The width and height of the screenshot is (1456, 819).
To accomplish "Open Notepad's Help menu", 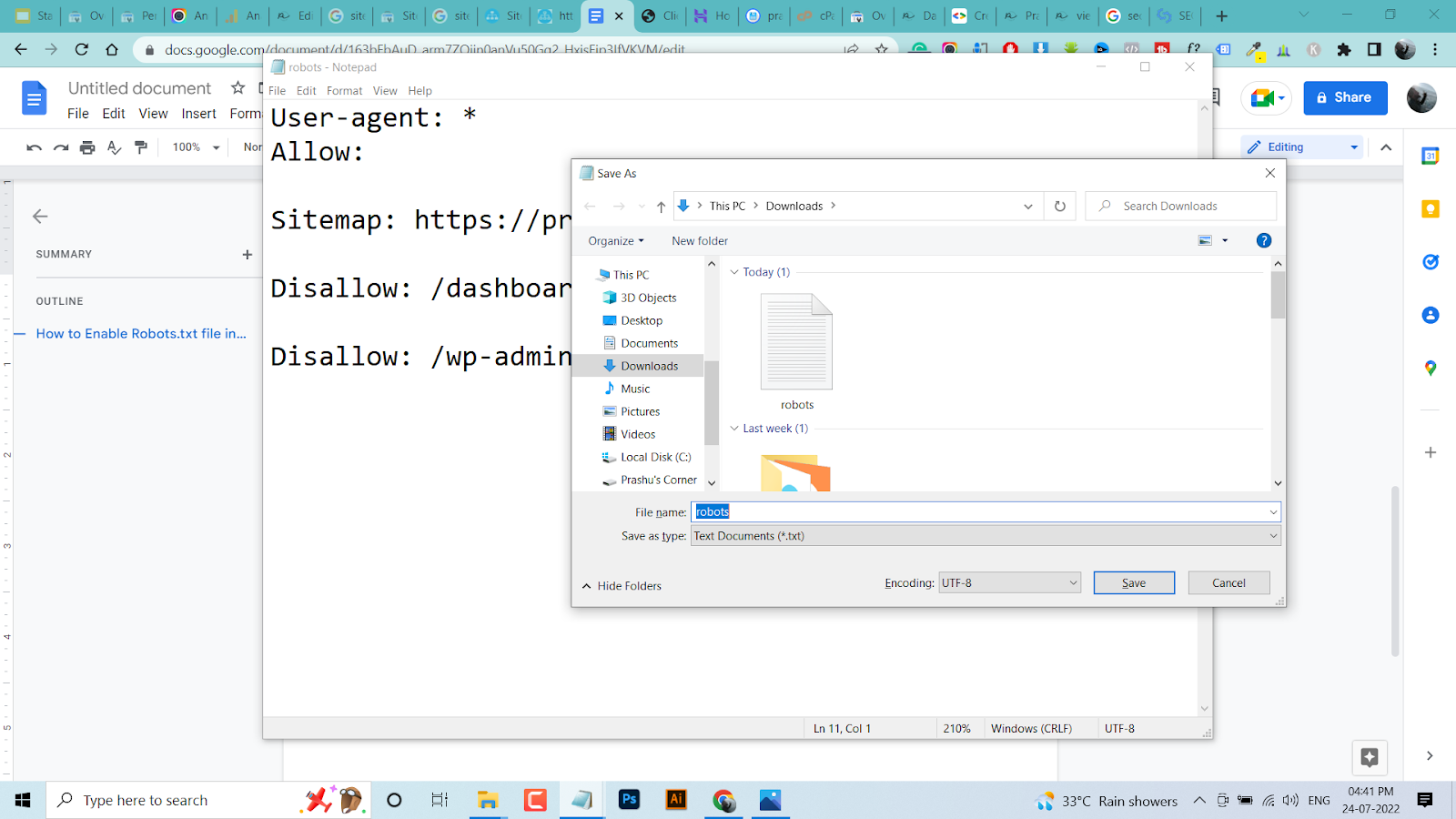I will pos(420,91).
